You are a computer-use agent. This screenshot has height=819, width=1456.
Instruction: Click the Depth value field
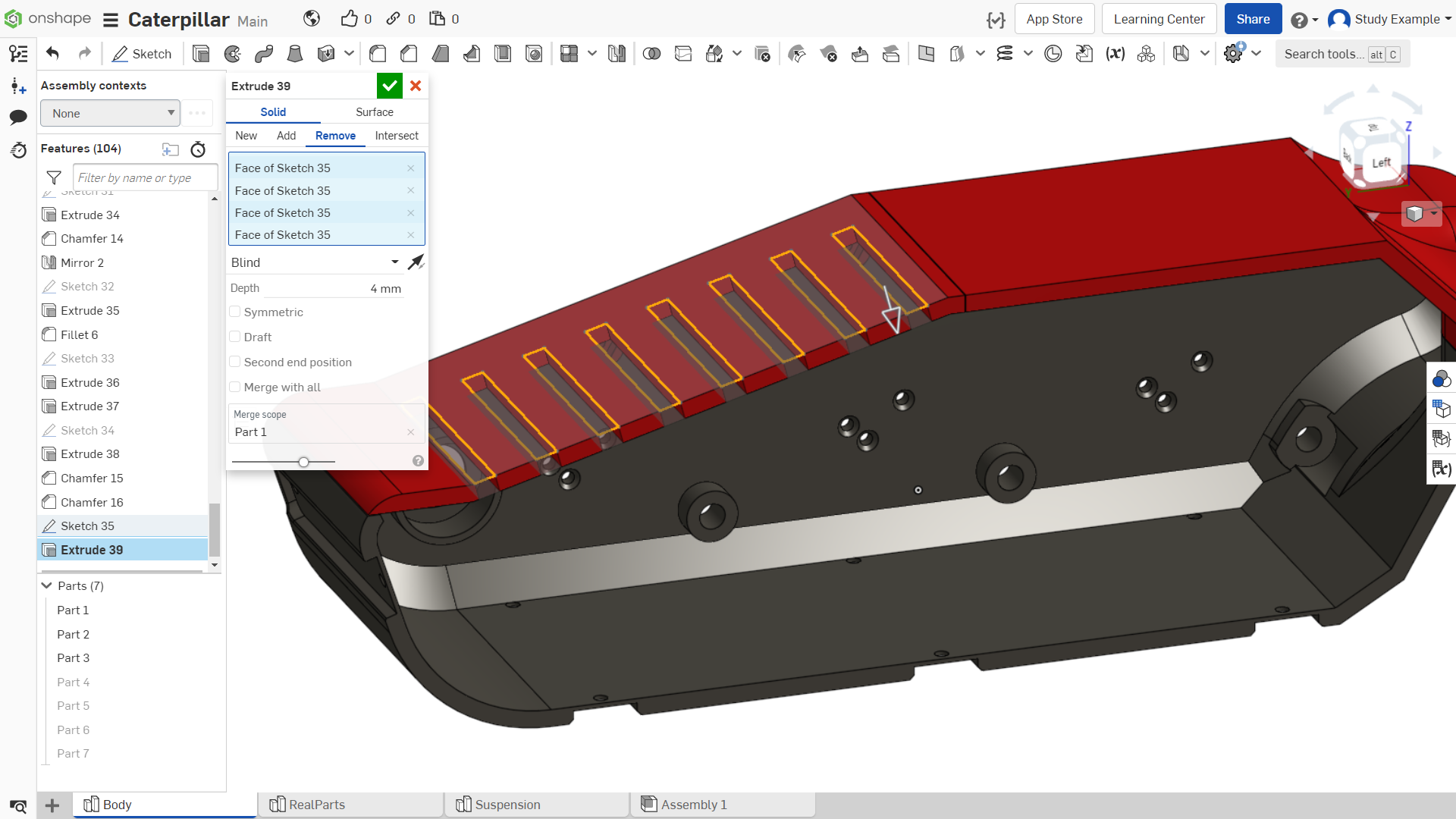334,289
